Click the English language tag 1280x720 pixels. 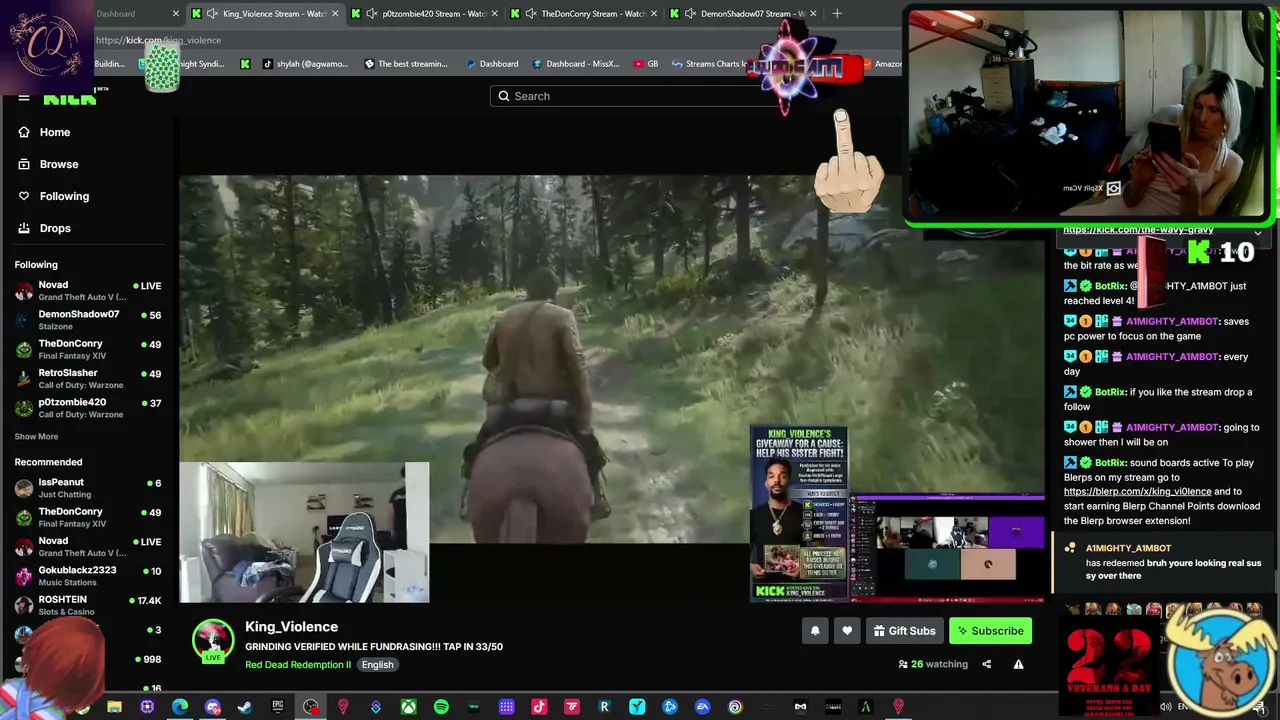(377, 665)
